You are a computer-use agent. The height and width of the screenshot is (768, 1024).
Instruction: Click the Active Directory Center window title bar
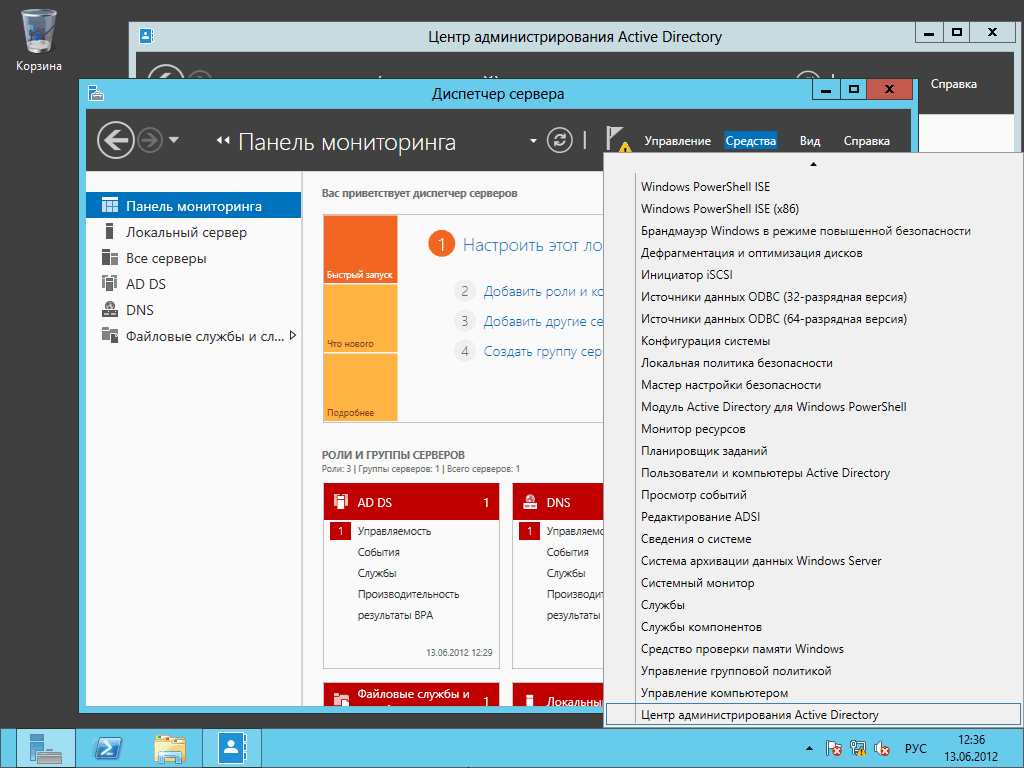[575, 37]
